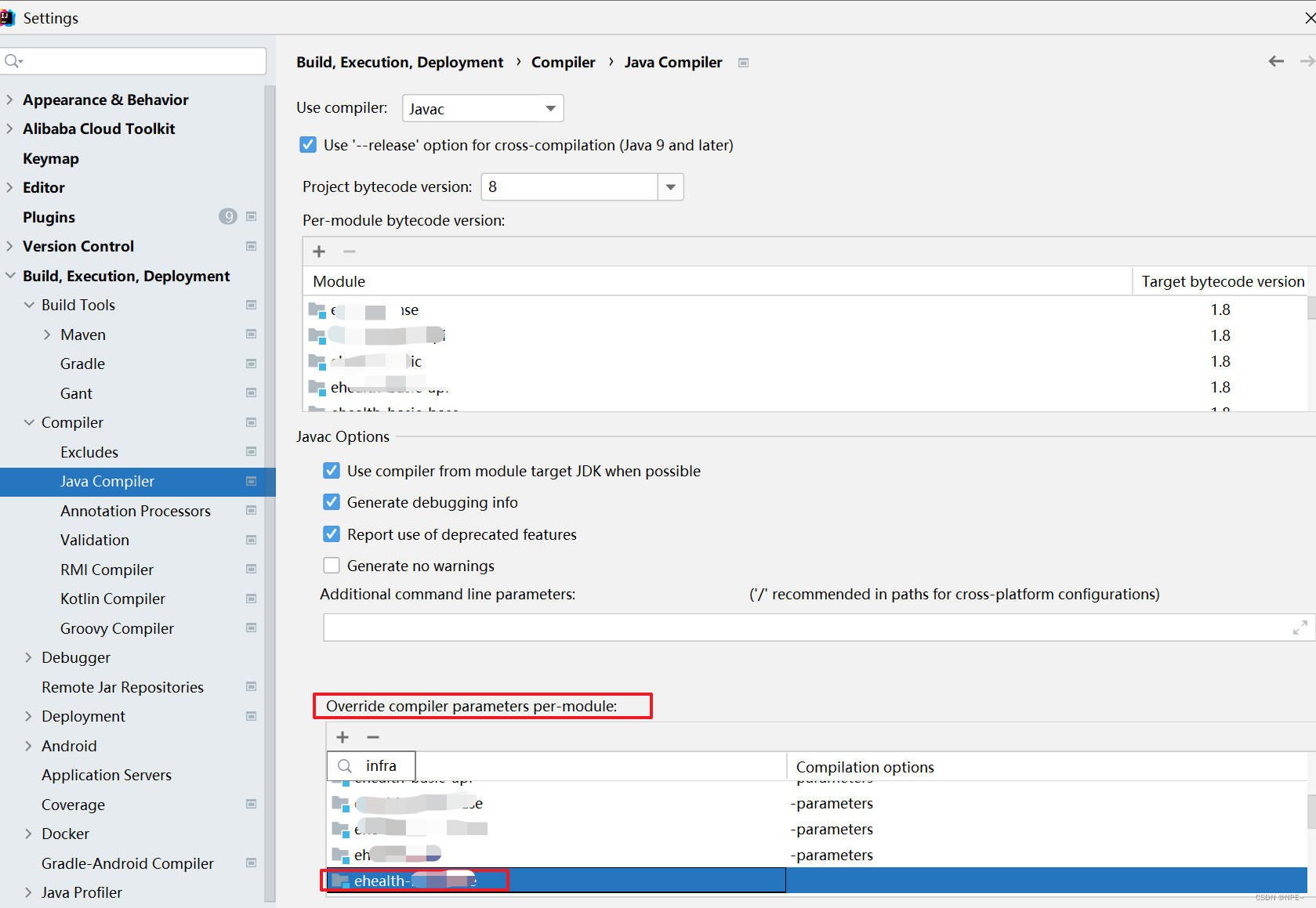
Task: Open Application Servers settings
Action: [107, 775]
